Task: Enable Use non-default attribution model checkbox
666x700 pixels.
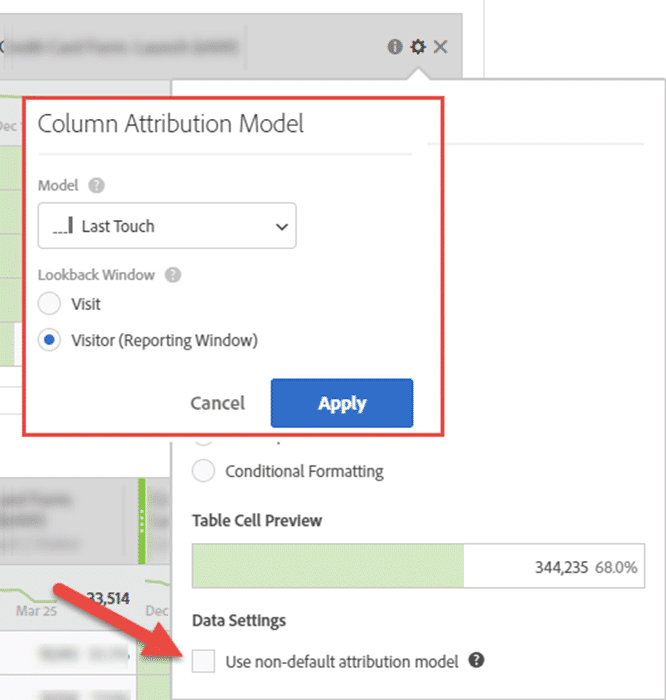Action: pos(204,661)
